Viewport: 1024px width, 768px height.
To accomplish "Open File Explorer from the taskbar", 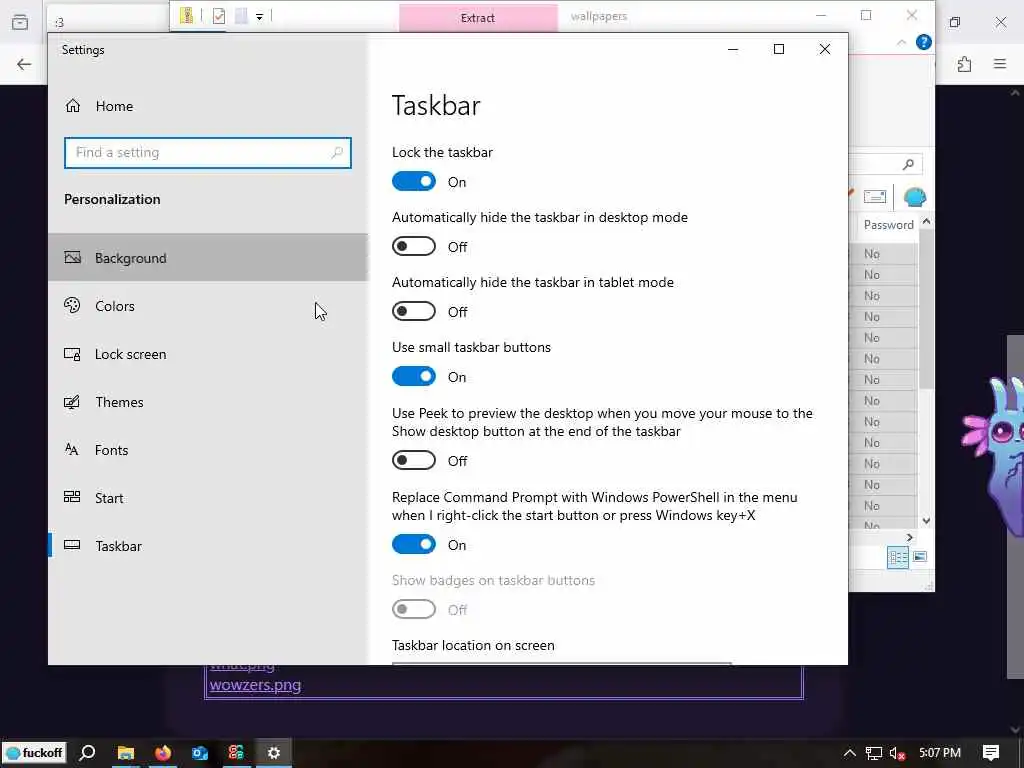I will pos(125,753).
